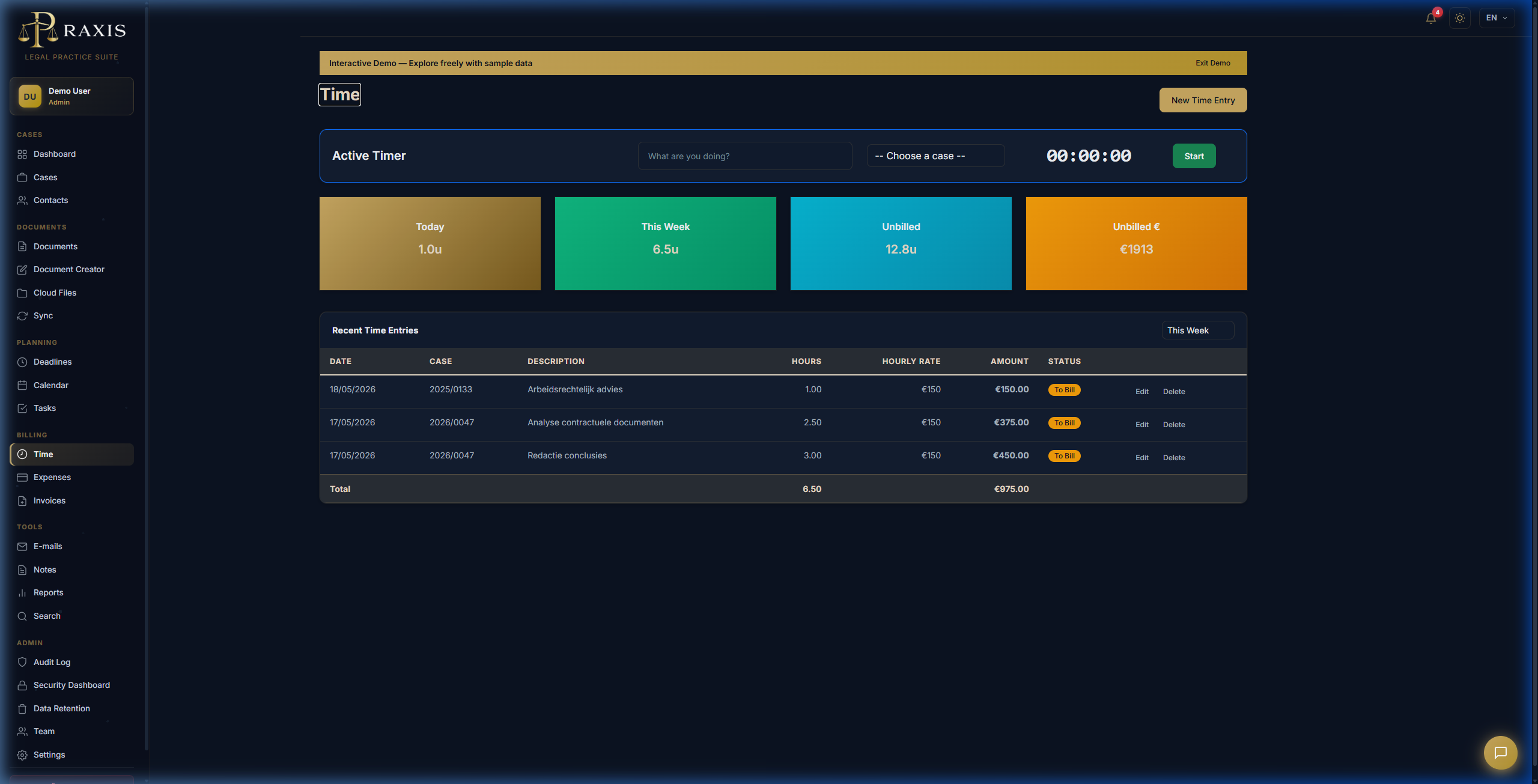Edit the Analyse contractuele documenten entry
Viewport: 1538px width, 784px height.
(1141, 425)
